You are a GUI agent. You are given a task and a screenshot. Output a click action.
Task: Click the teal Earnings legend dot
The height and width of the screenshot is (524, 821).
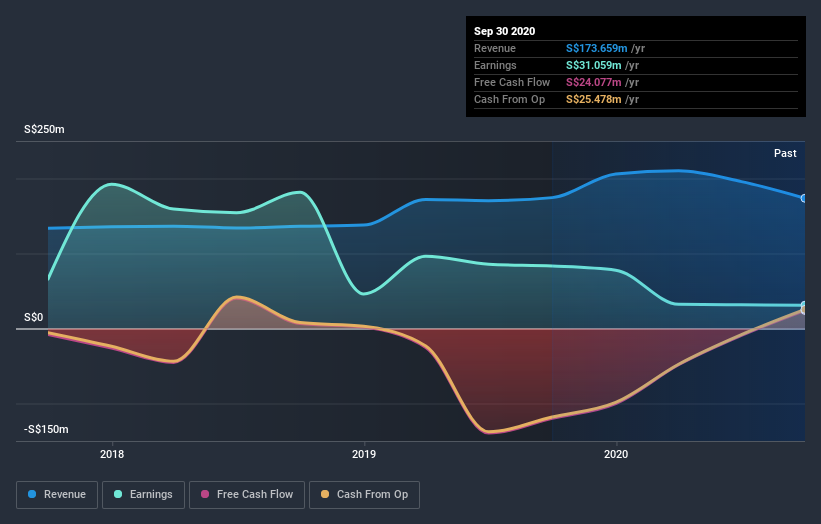[118, 494]
